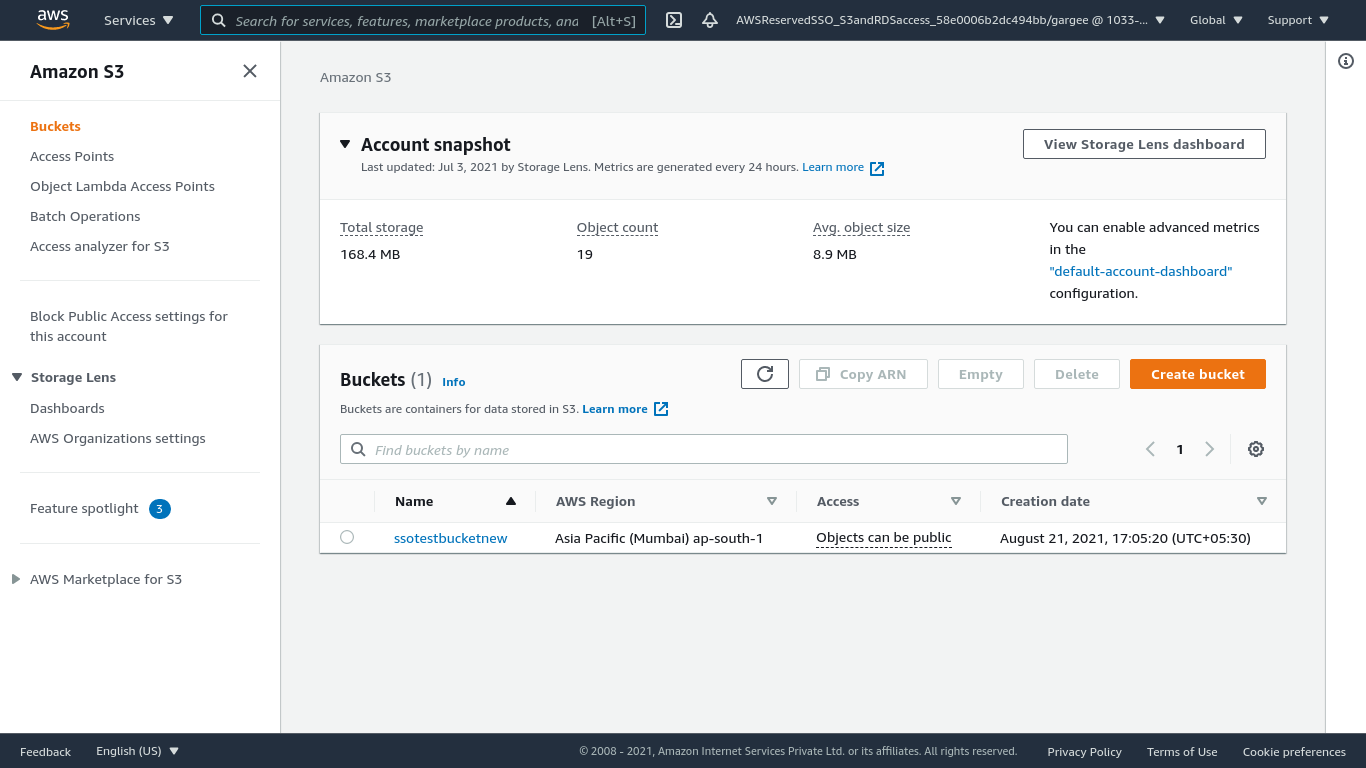Open the info panel icon on the right edge
The width and height of the screenshot is (1366, 768).
tap(1346, 62)
